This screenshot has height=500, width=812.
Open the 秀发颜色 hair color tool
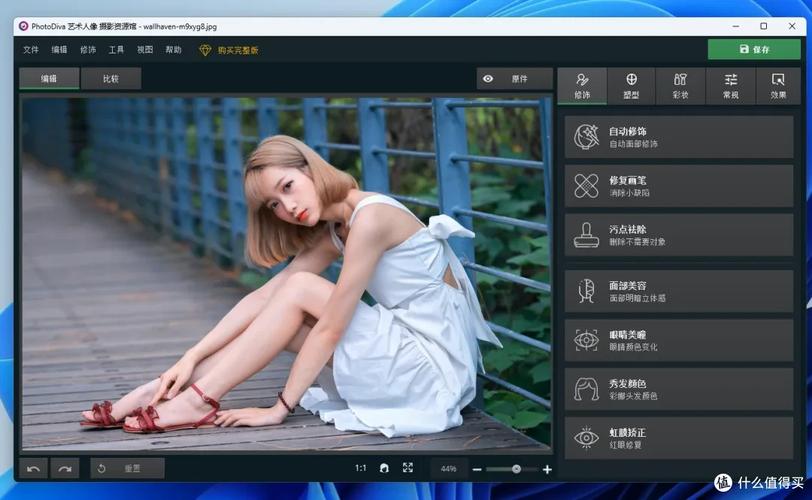[x=679, y=389]
